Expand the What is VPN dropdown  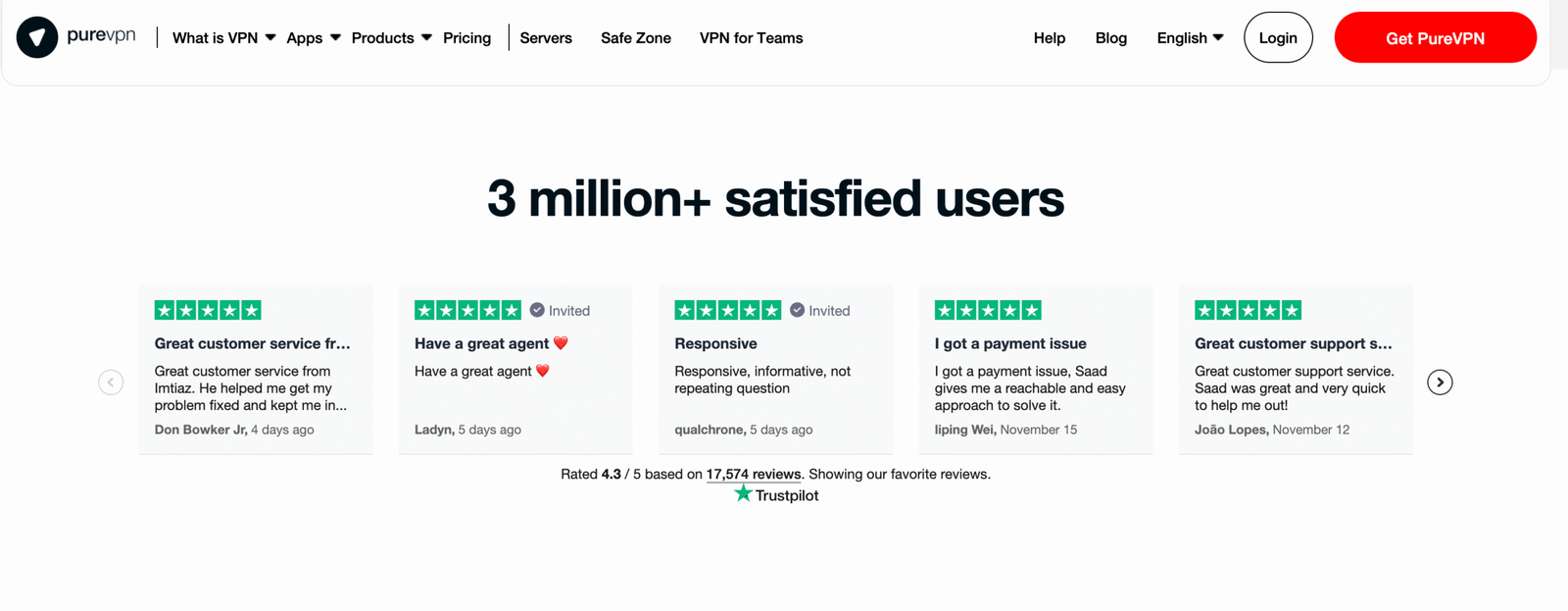(x=223, y=38)
